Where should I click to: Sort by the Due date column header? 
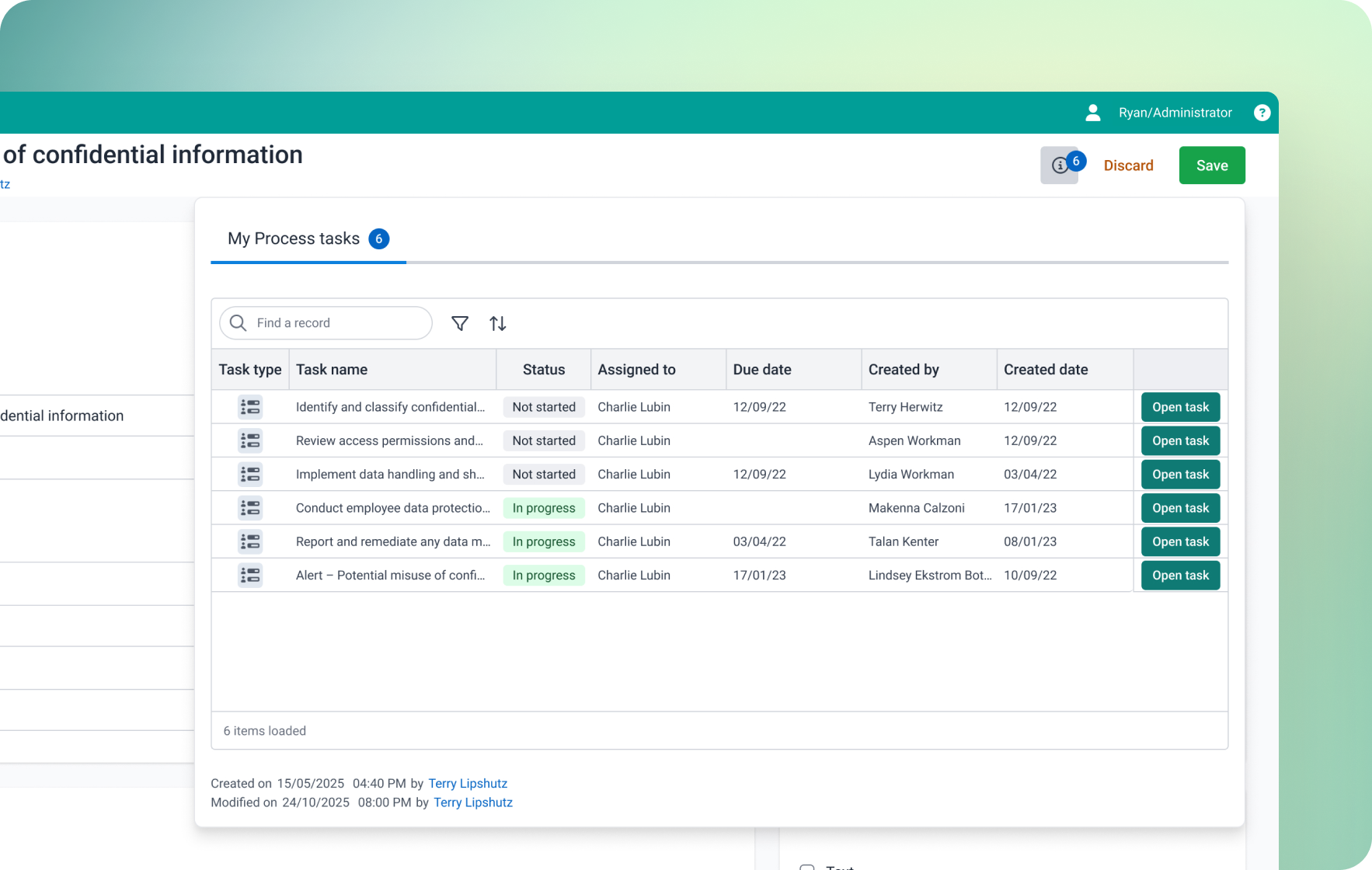(762, 369)
